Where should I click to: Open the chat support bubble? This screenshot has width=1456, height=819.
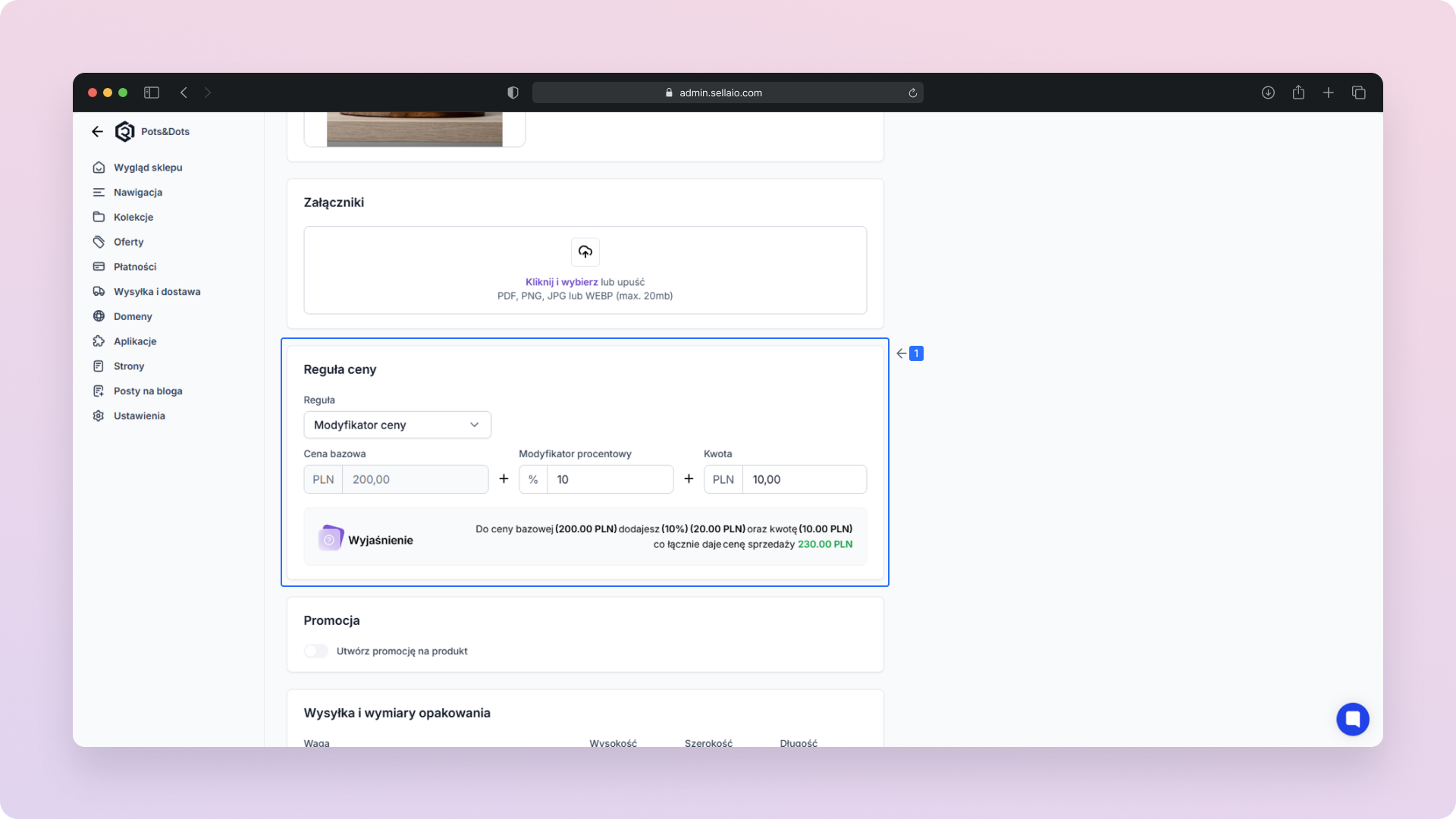click(x=1352, y=719)
